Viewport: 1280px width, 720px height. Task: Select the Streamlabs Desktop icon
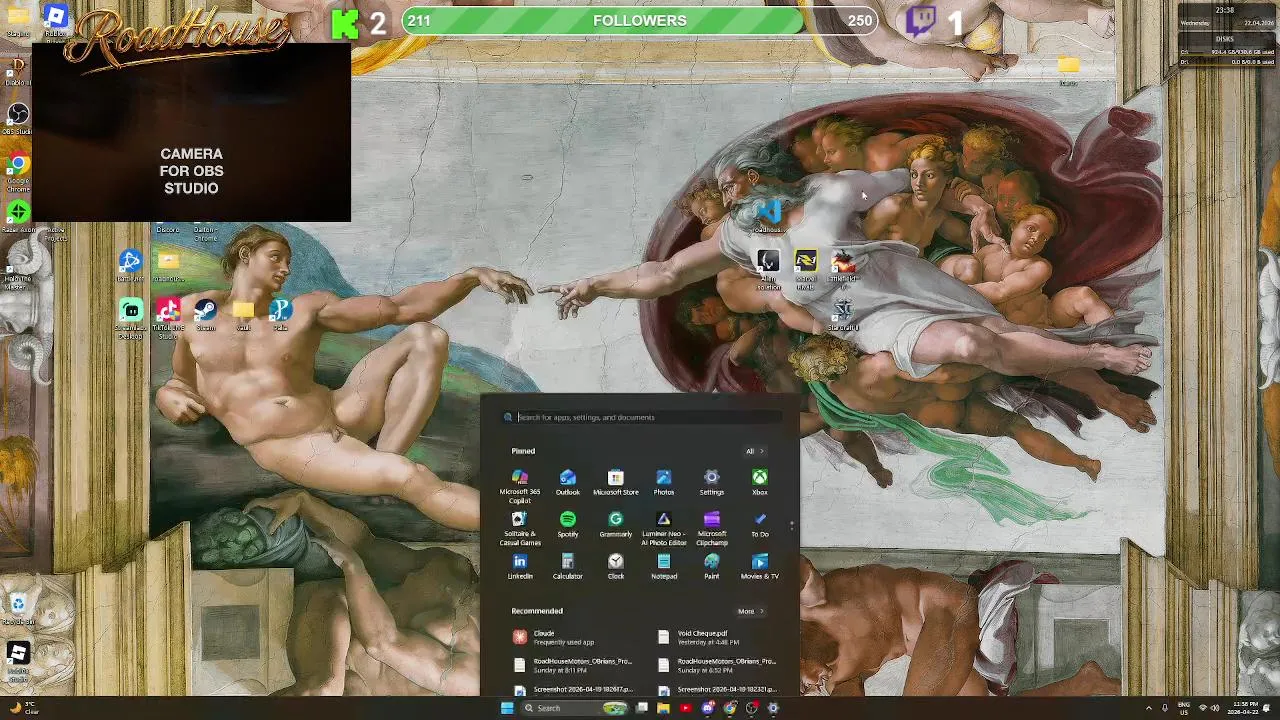[x=130, y=318]
